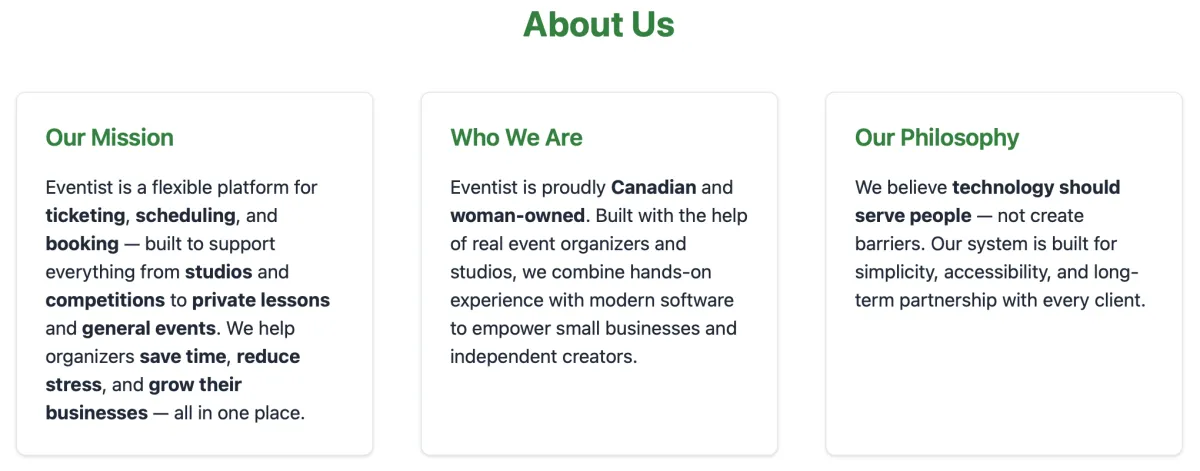Click the bold phrase general events
This screenshot has width=1200, height=471.
148,328
